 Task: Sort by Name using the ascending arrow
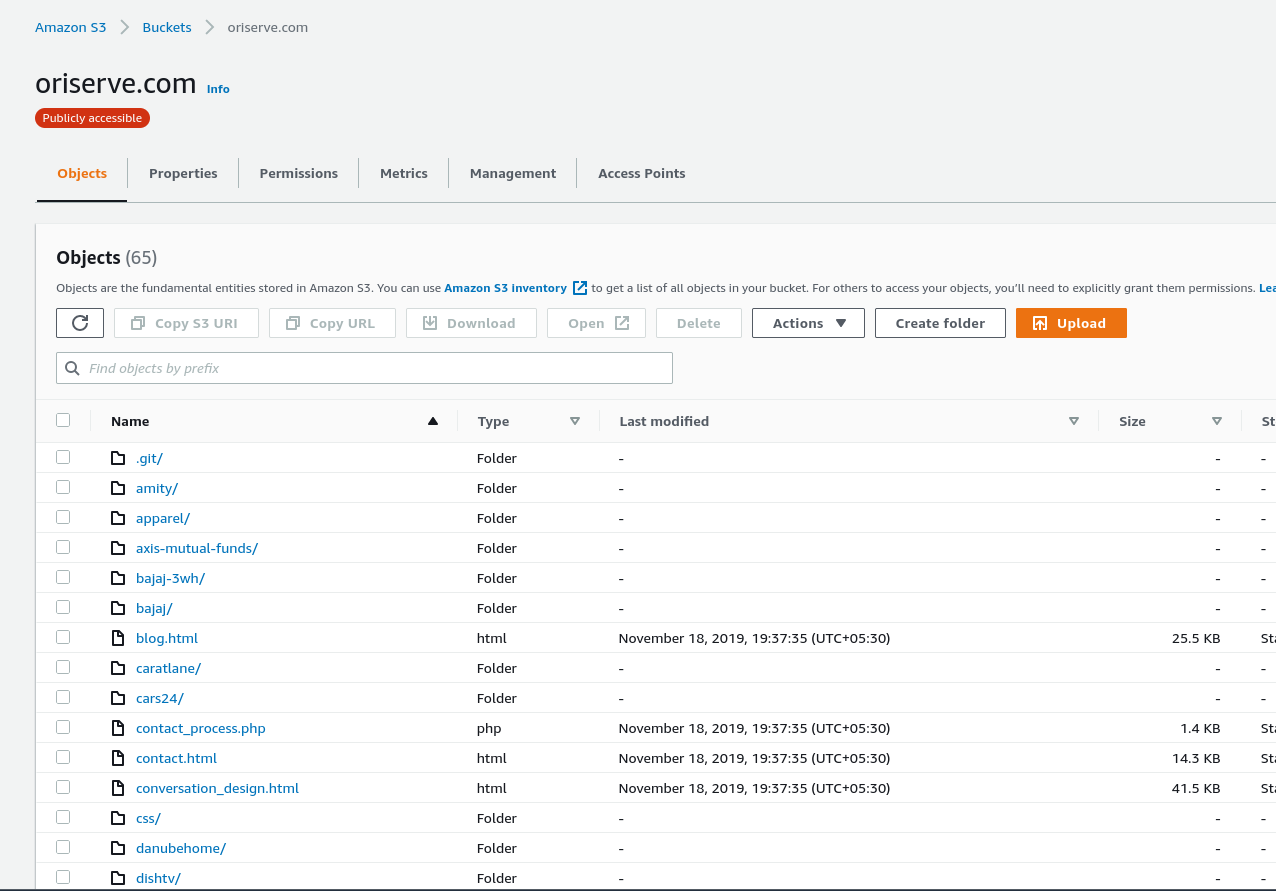(433, 421)
